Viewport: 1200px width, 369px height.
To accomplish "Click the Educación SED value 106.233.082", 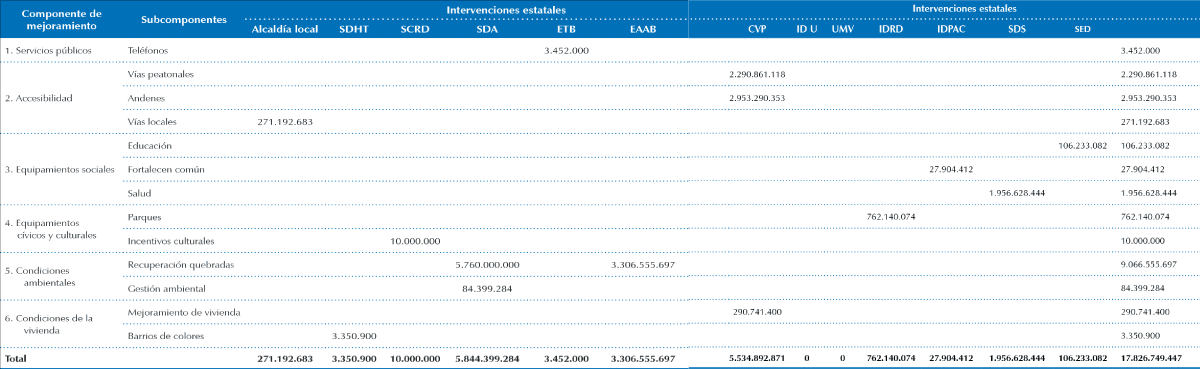I will (1082, 145).
